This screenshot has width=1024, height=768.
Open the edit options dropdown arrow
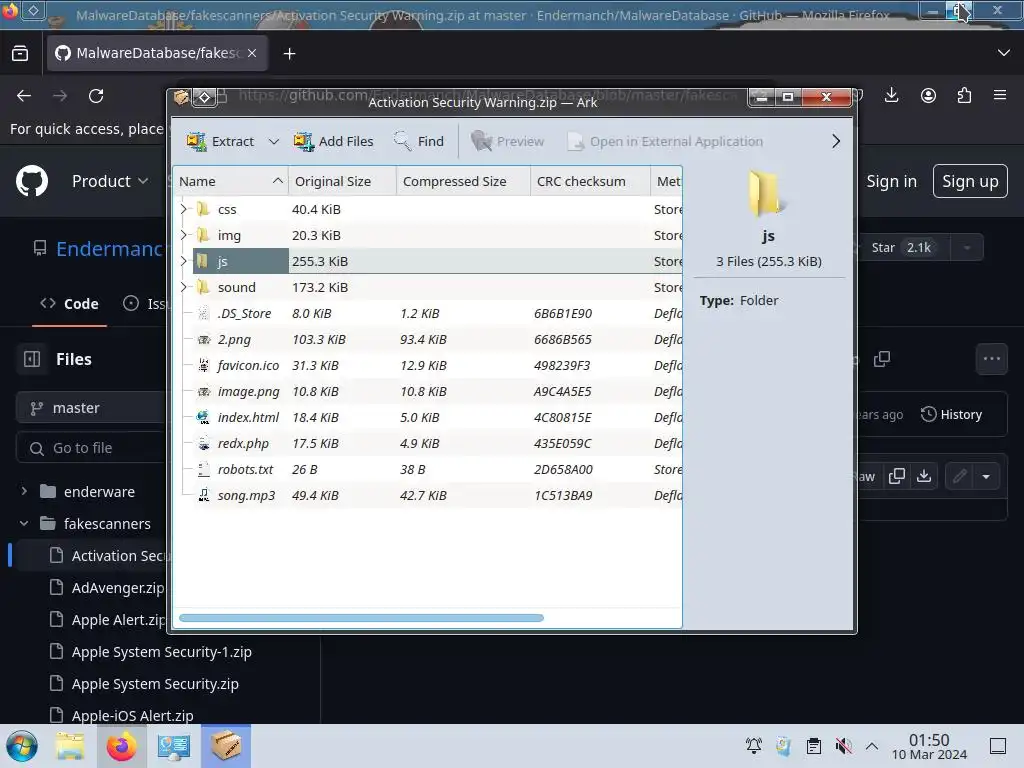986,476
